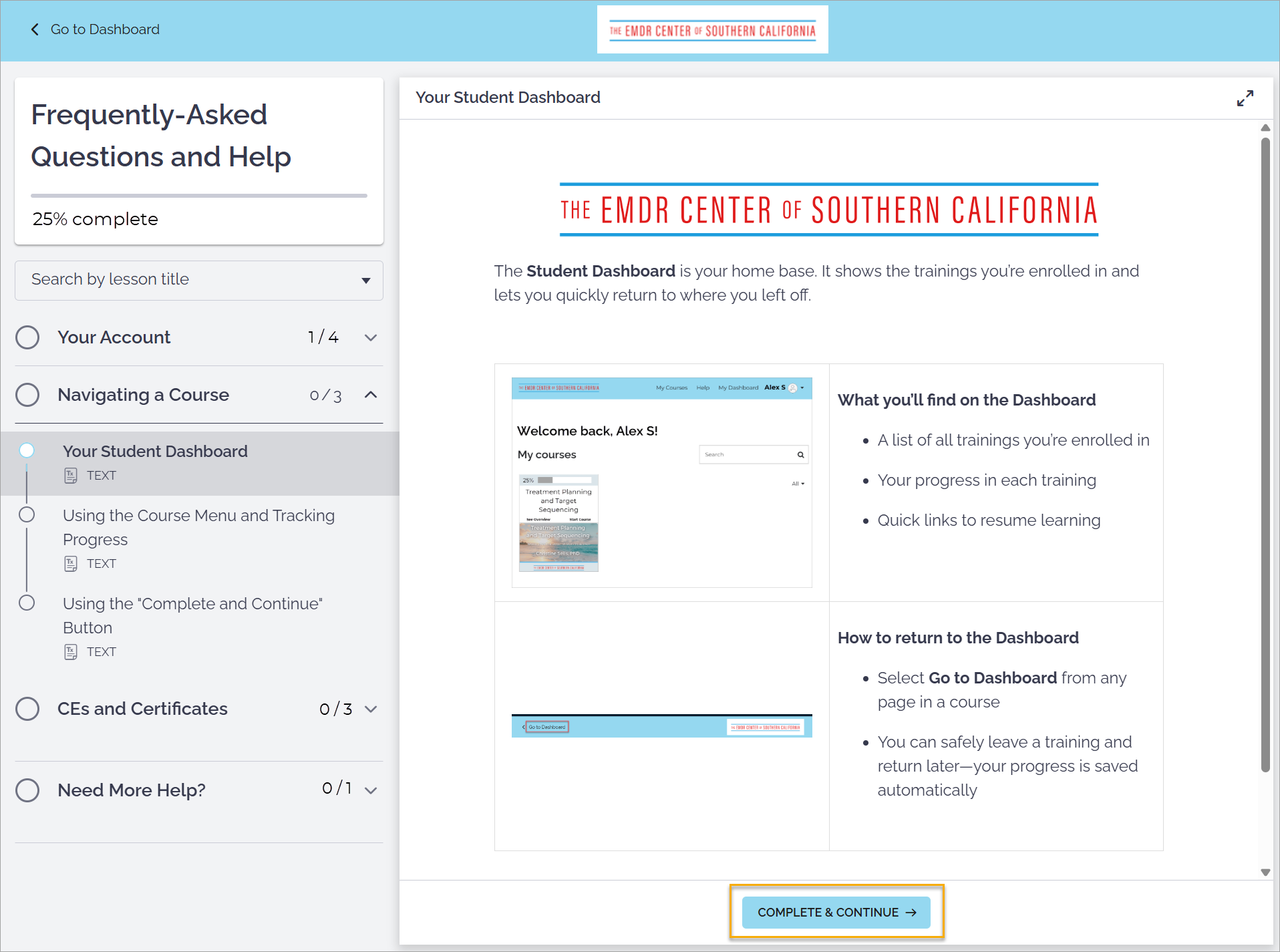Click How to return to the Dashboard heading
This screenshot has height=952, width=1280.
pos(958,638)
